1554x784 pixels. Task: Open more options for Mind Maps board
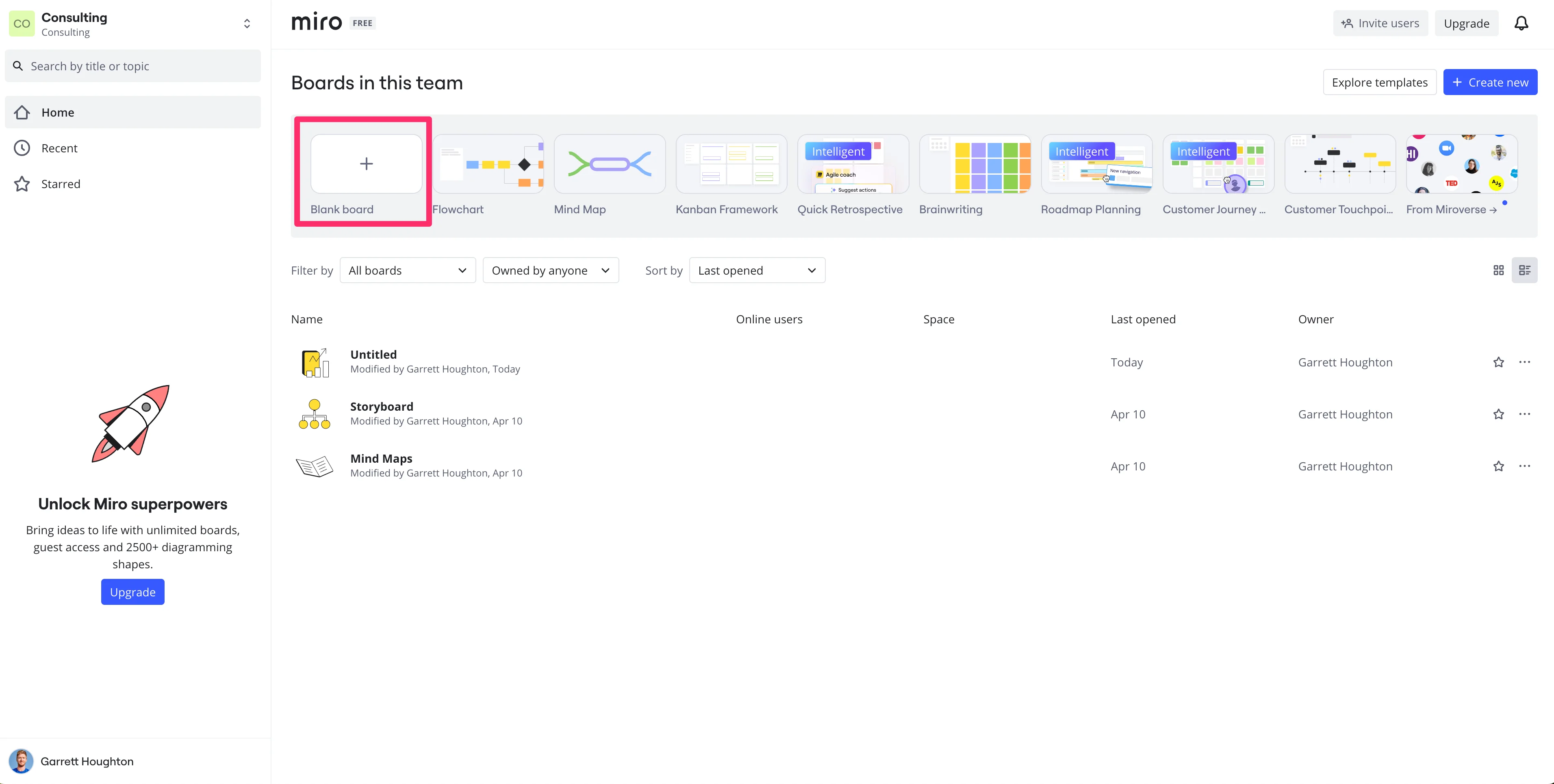coord(1524,466)
